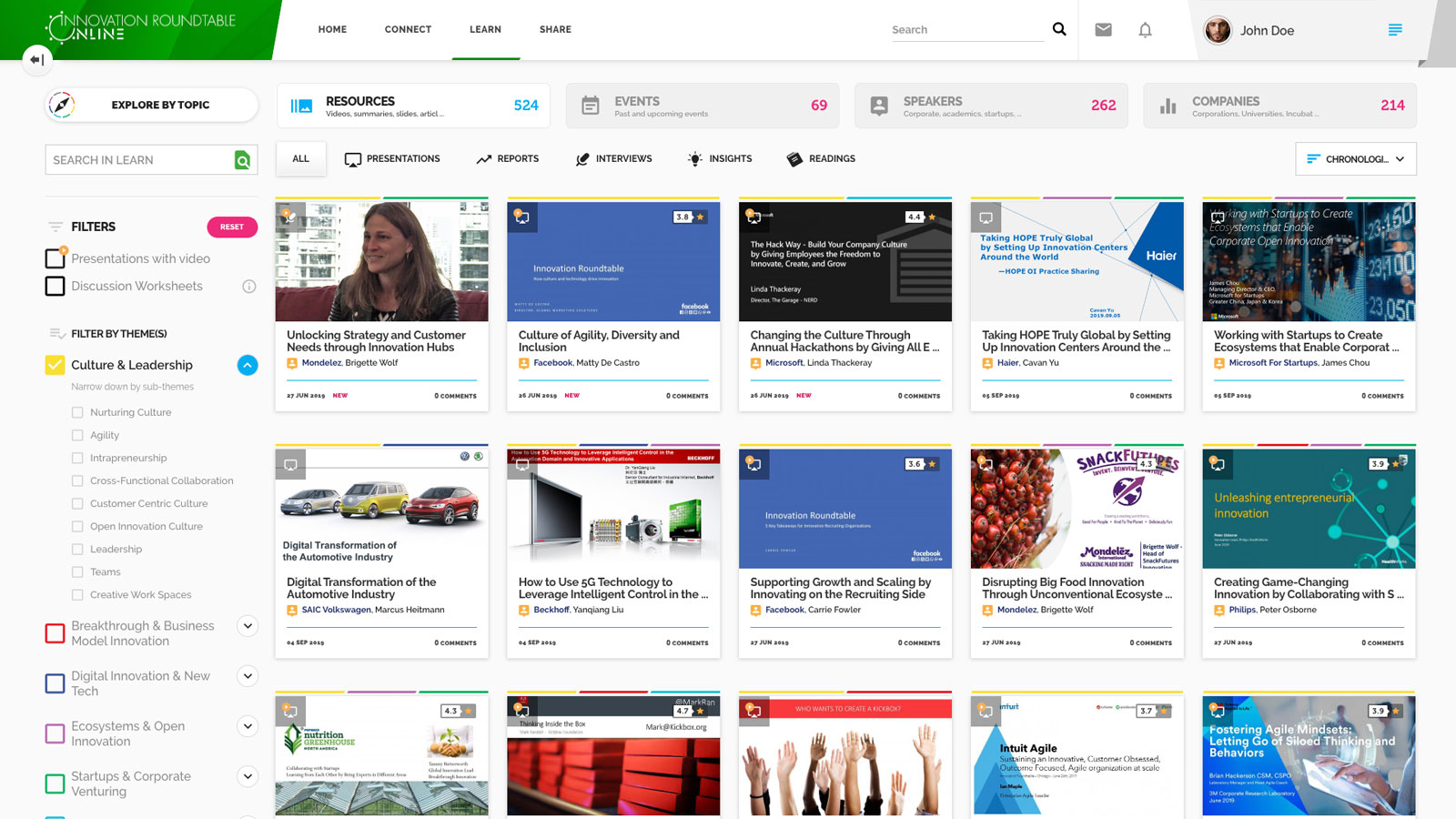Collapse the Culture & Leadership sub-themes

248,365
